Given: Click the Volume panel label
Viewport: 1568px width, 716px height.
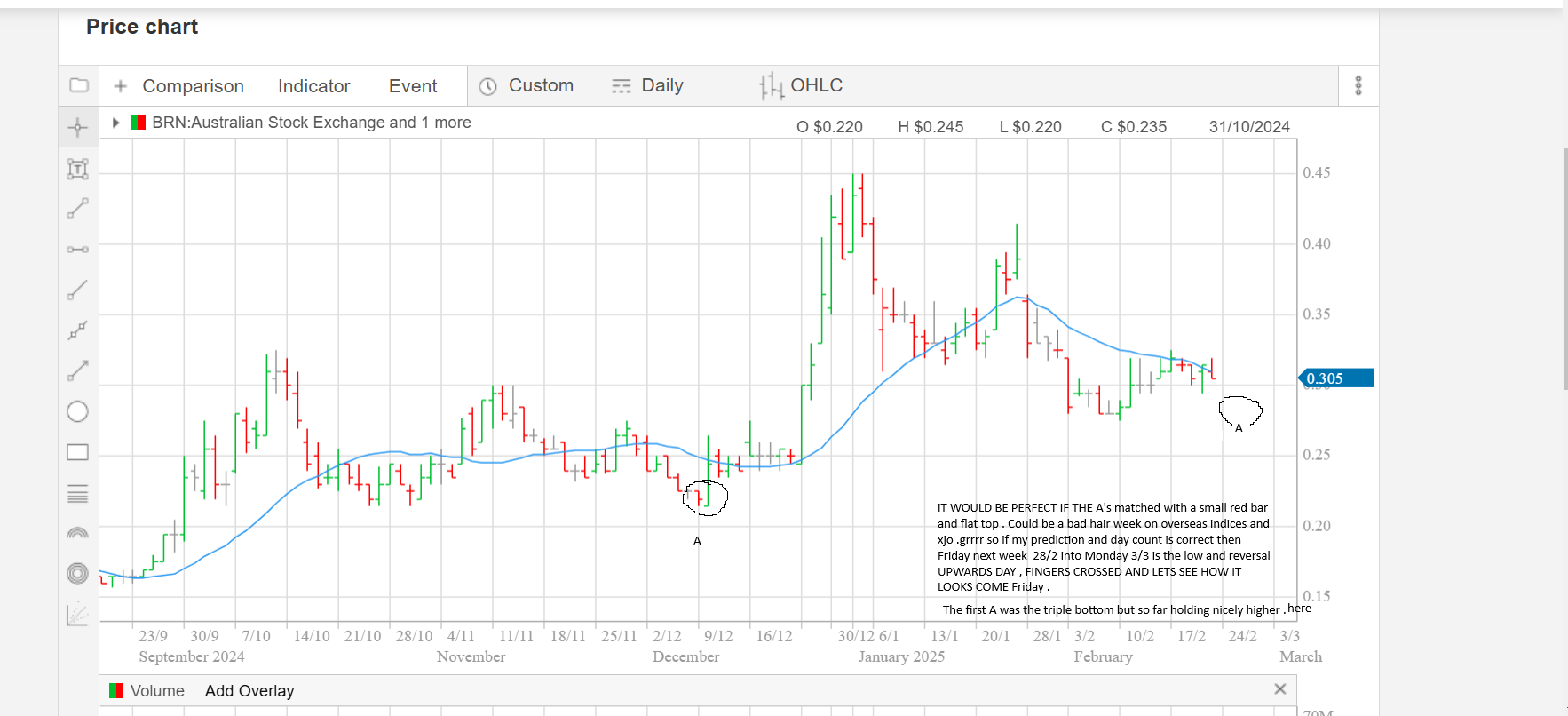Looking at the screenshot, I should 157,691.
